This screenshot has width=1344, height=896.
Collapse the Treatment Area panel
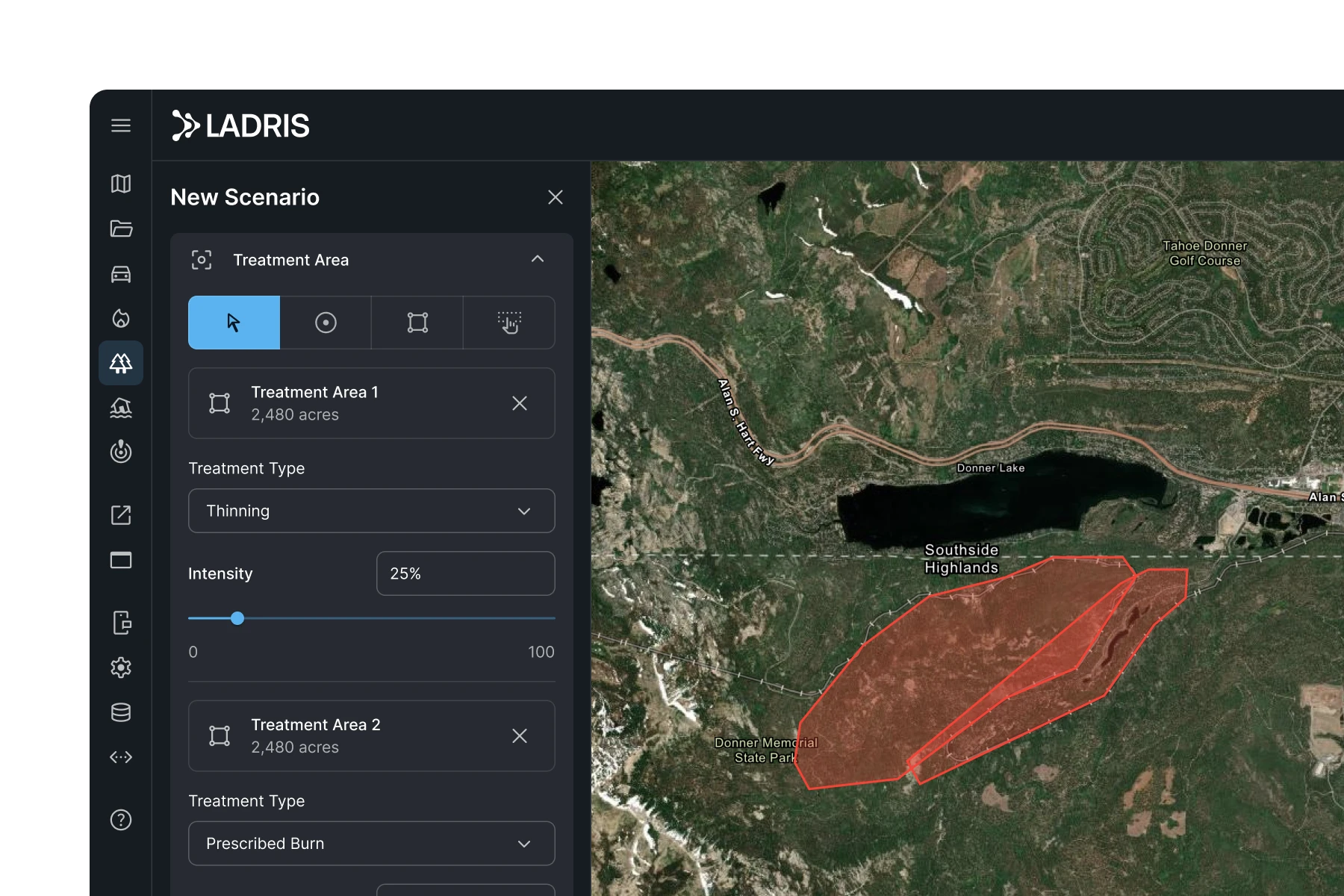click(x=537, y=259)
